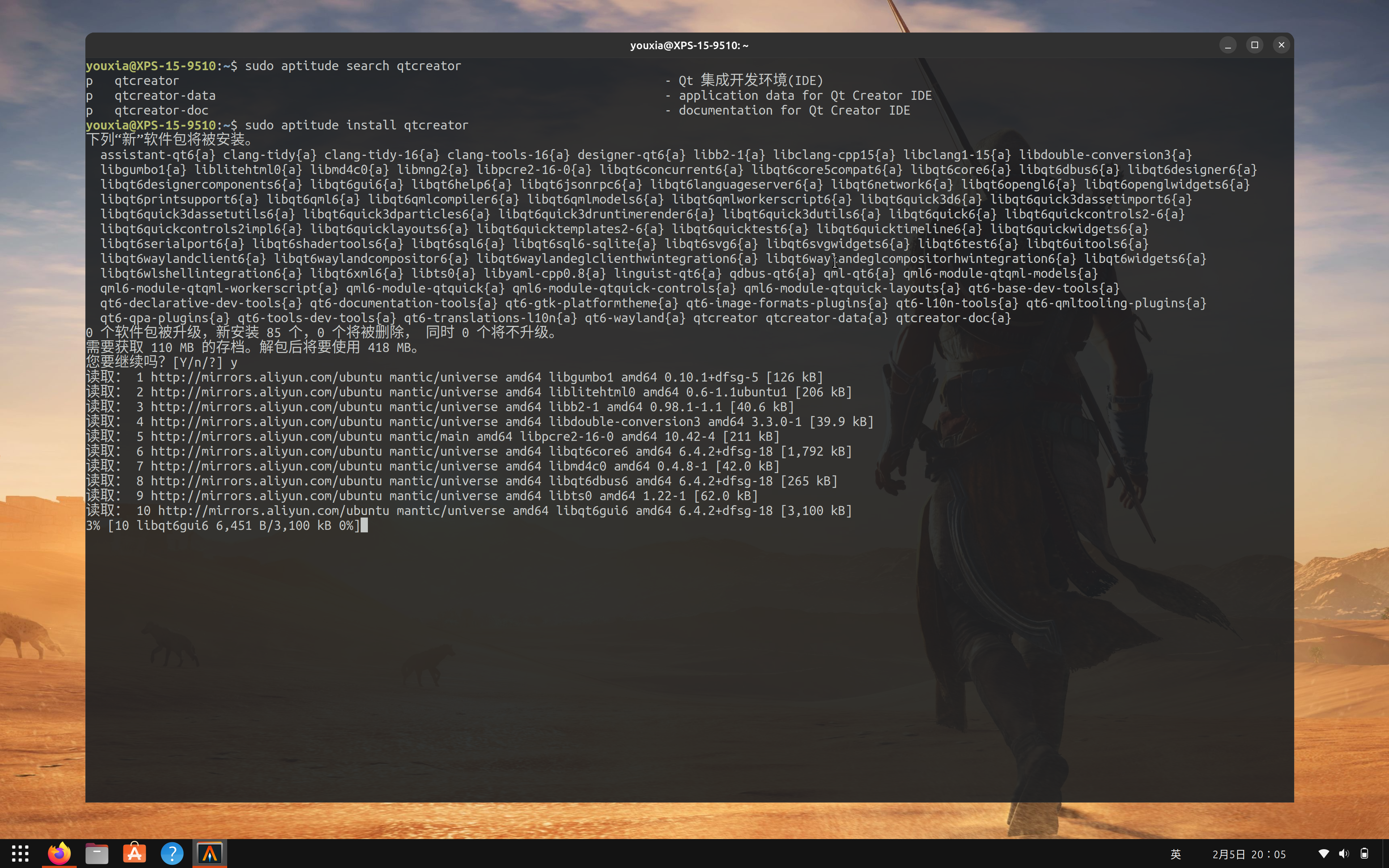Minimize the terminal window

tap(1228, 45)
